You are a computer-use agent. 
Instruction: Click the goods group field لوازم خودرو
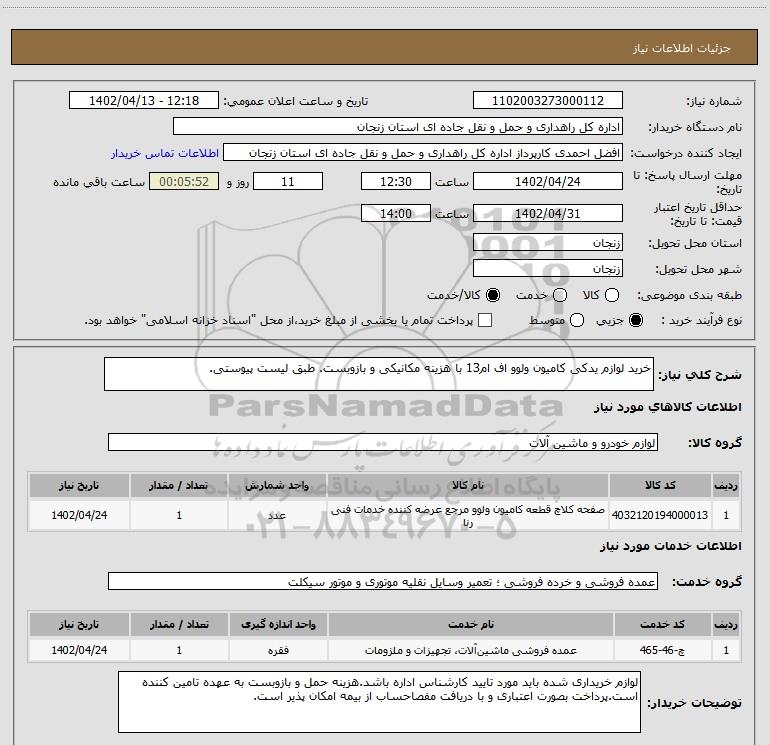(383, 442)
